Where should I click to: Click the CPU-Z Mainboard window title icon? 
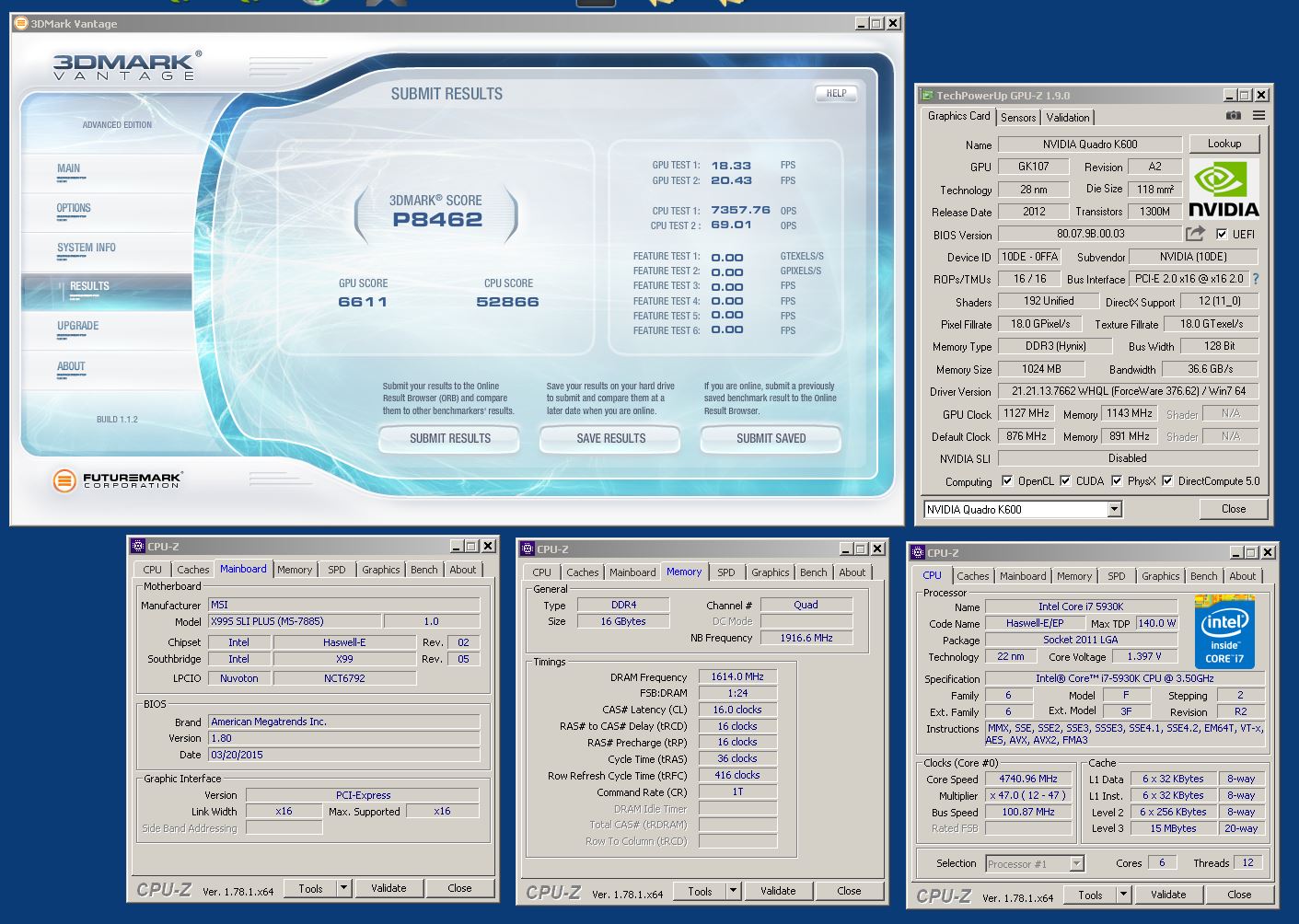point(138,546)
